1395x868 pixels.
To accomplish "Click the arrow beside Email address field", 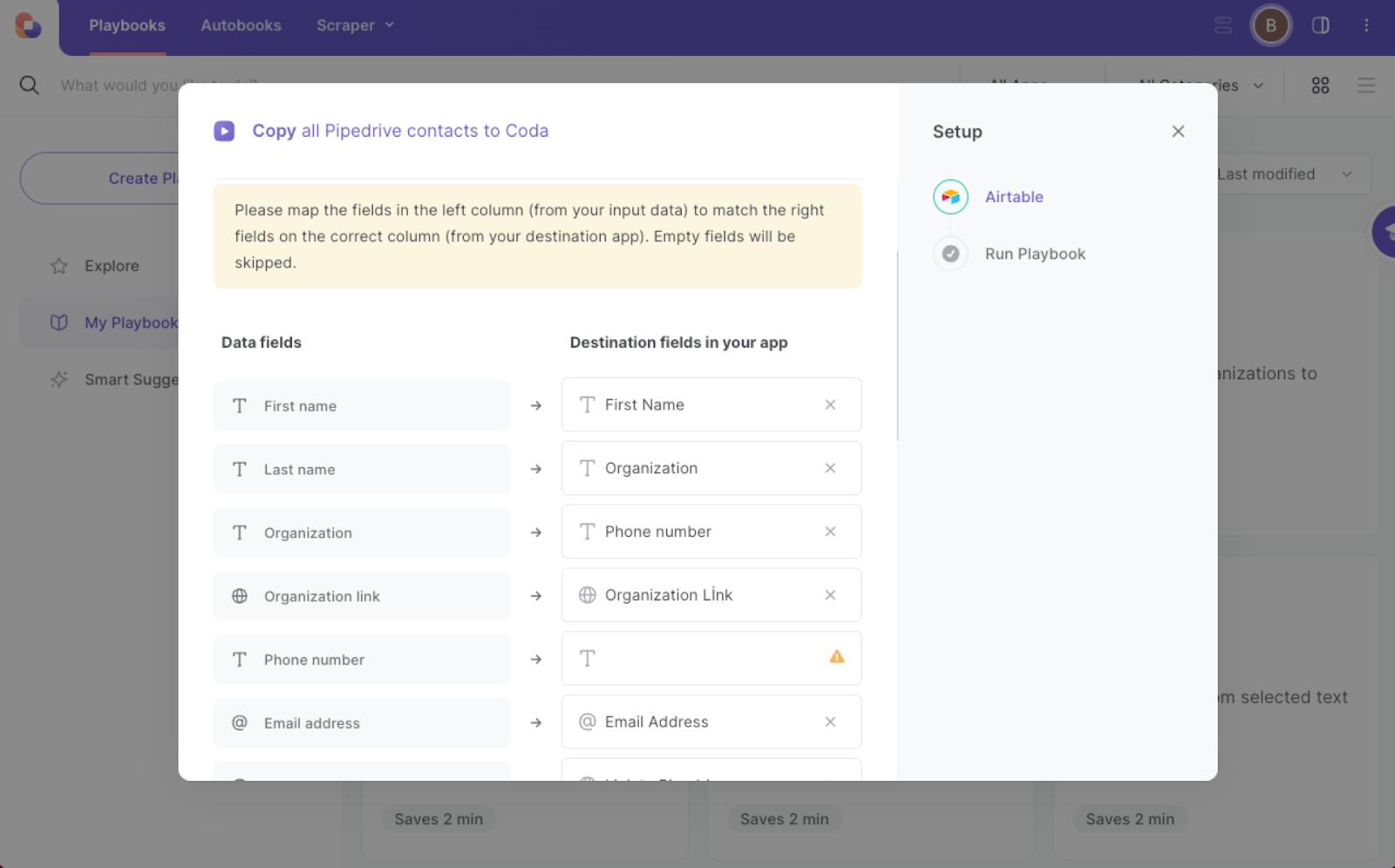I will [536, 722].
